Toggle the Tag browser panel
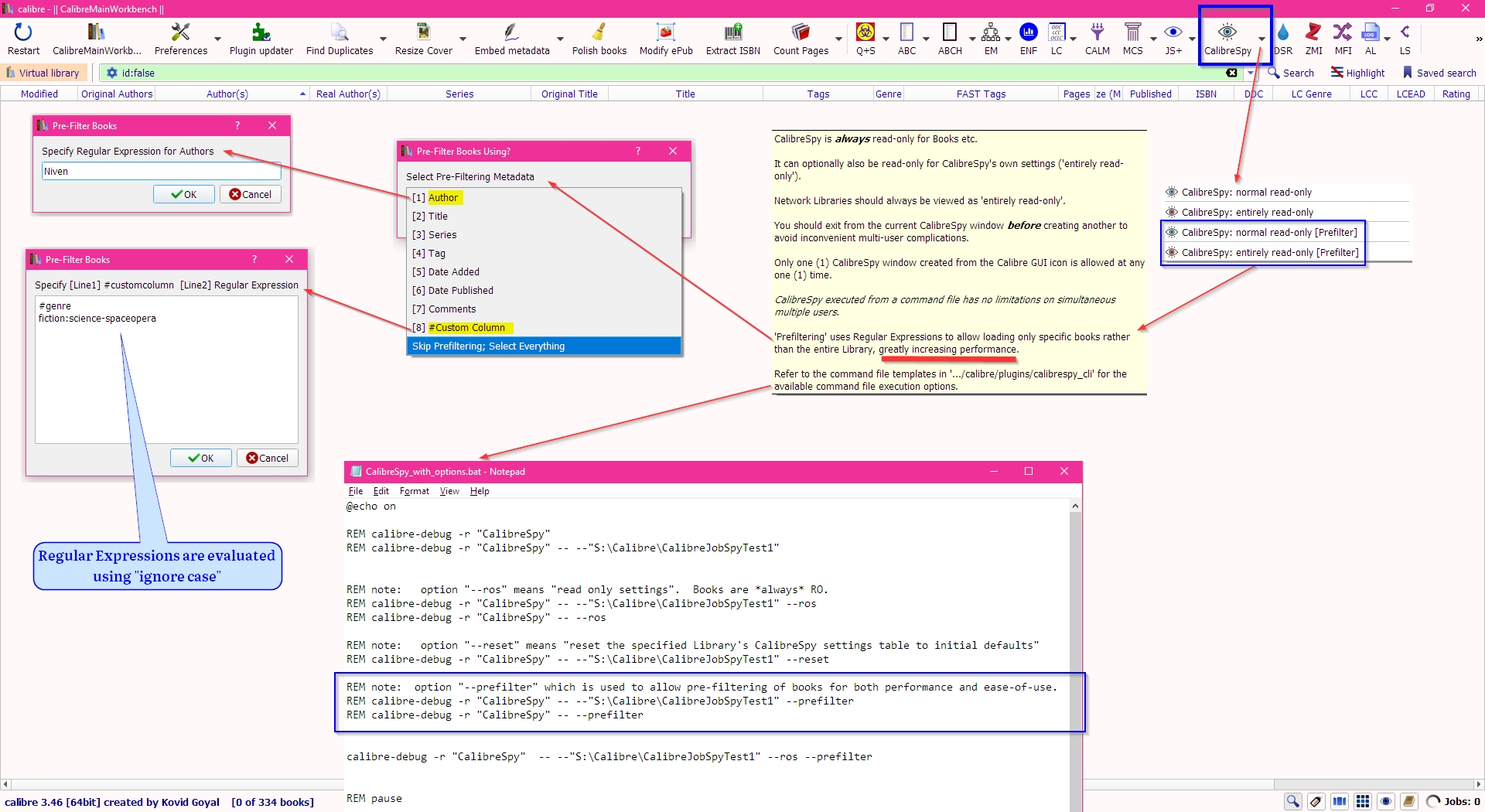The image size is (1485, 812). click(x=1316, y=801)
